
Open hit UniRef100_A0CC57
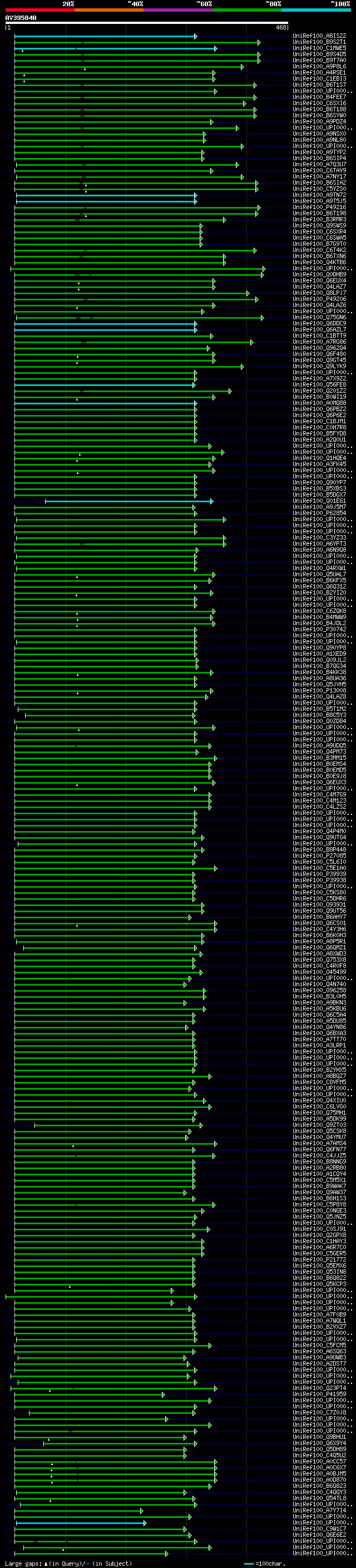pos(319,1461)
